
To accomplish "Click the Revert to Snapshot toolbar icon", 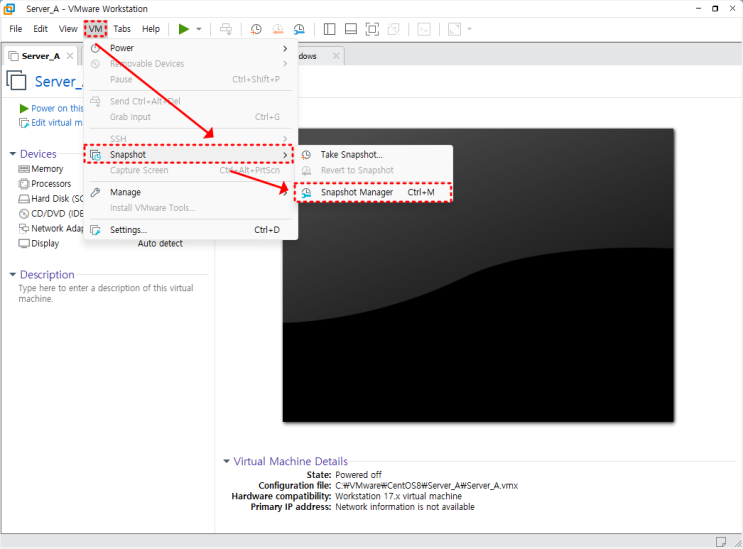I will [x=278, y=29].
